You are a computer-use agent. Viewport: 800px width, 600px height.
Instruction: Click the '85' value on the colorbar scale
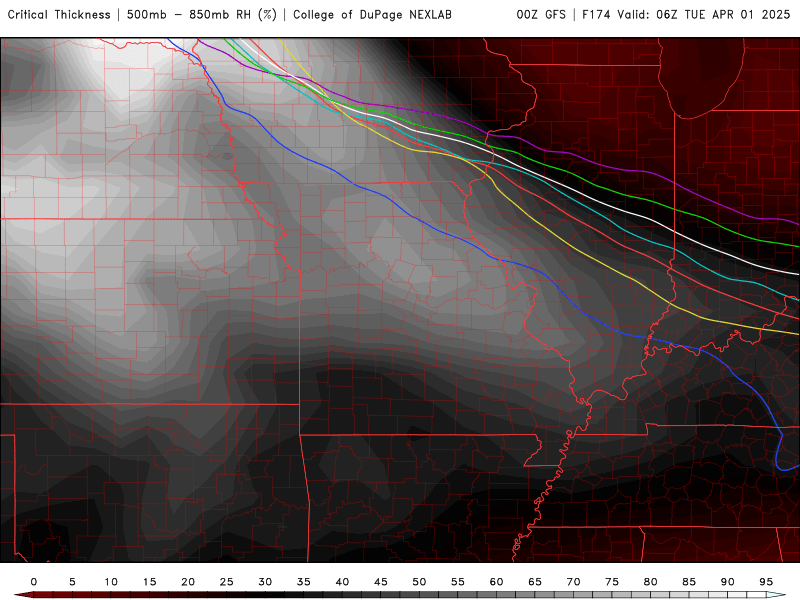pos(689,582)
